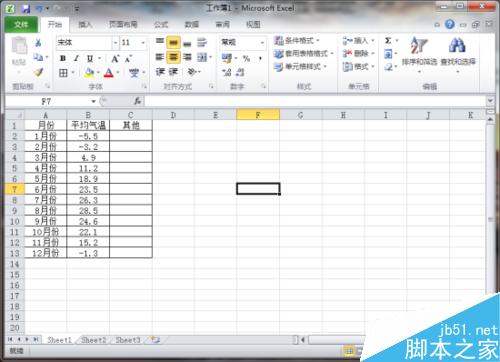500x362 pixels.
Task: Toggle Bold formatting
Action: click(x=63, y=58)
